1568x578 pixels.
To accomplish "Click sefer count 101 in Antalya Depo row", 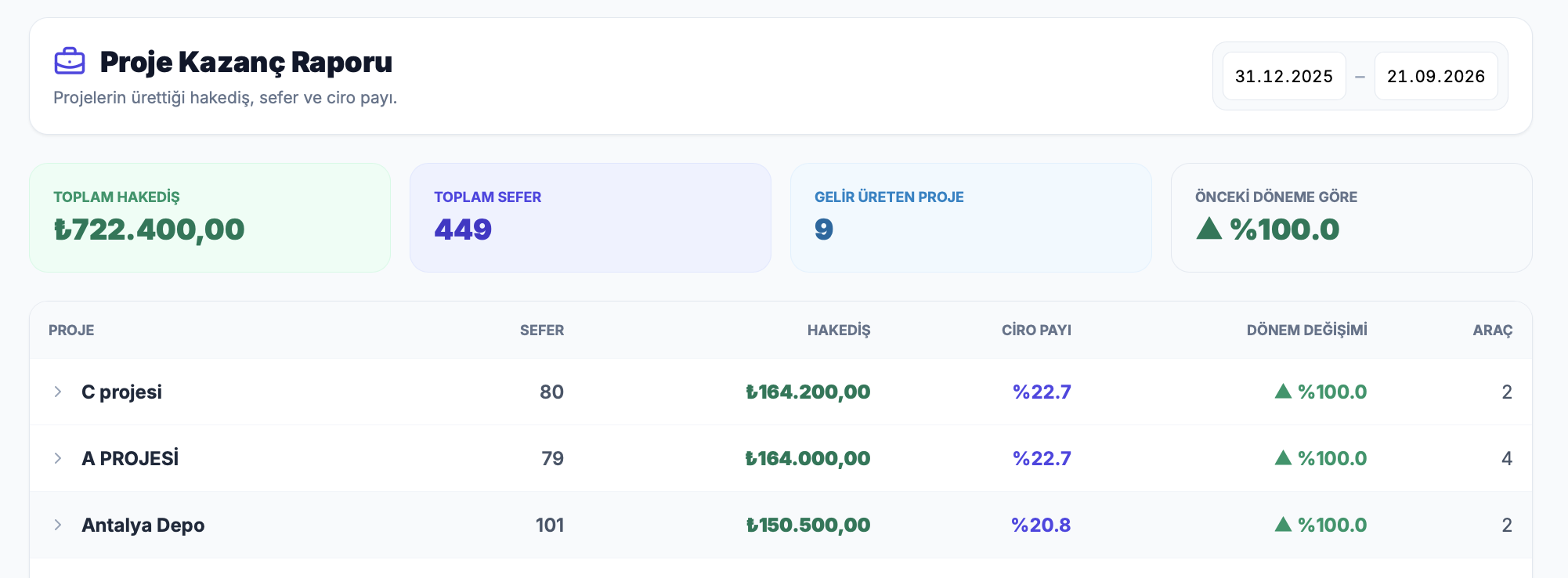I will pos(550,525).
